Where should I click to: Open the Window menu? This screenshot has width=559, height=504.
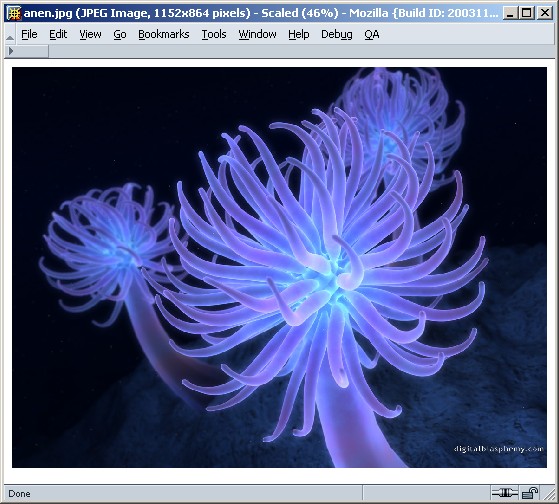coord(257,34)
